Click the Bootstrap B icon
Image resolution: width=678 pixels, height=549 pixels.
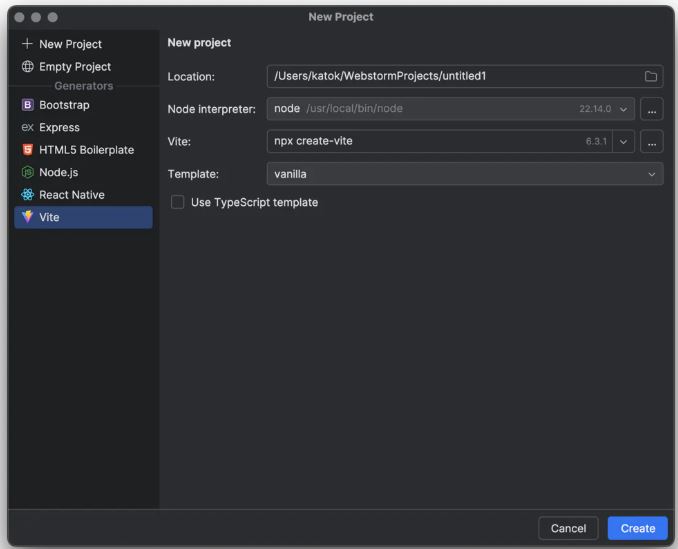(27, 105)
